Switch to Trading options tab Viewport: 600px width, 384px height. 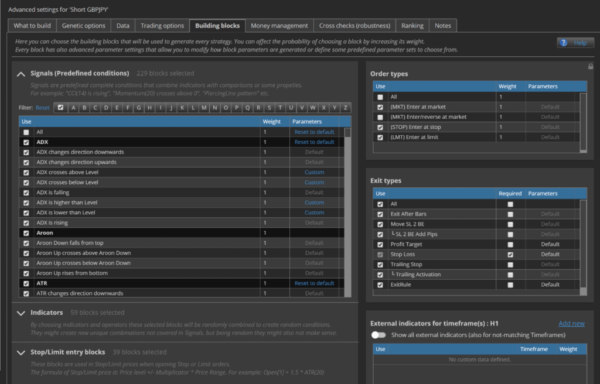[162, 26]
